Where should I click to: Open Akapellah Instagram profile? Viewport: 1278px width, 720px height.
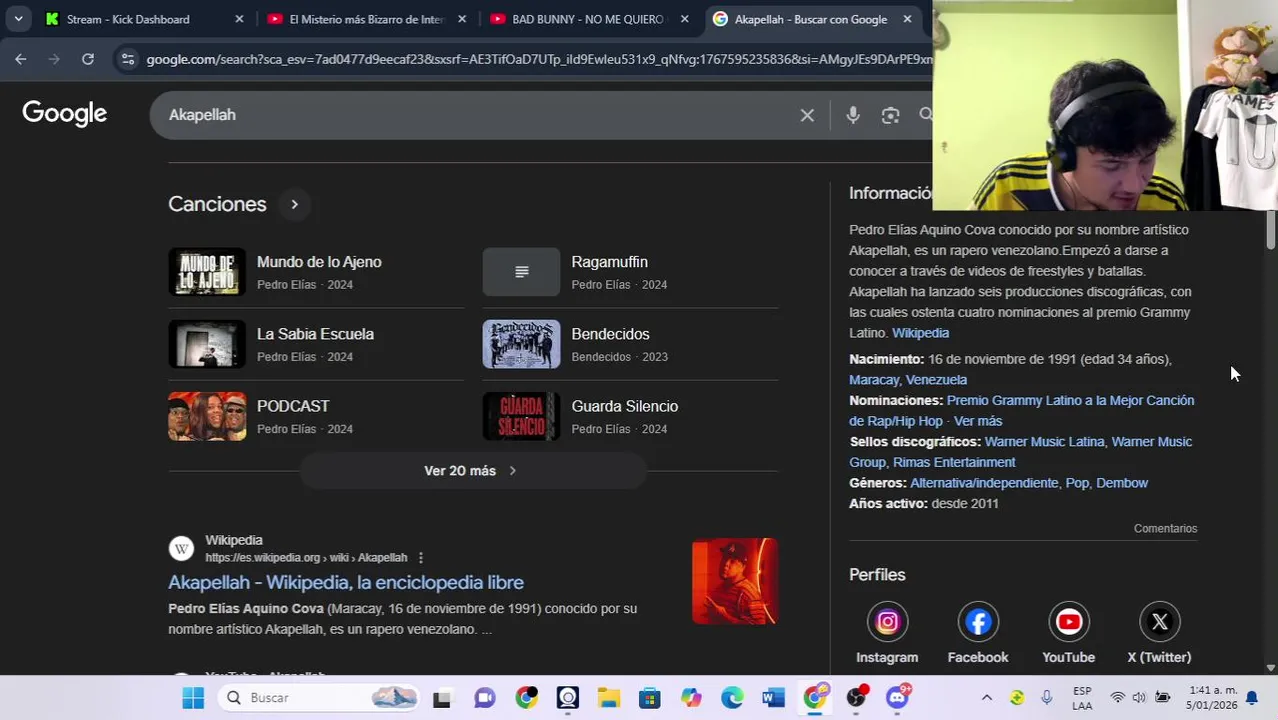[x=887, y=633]
